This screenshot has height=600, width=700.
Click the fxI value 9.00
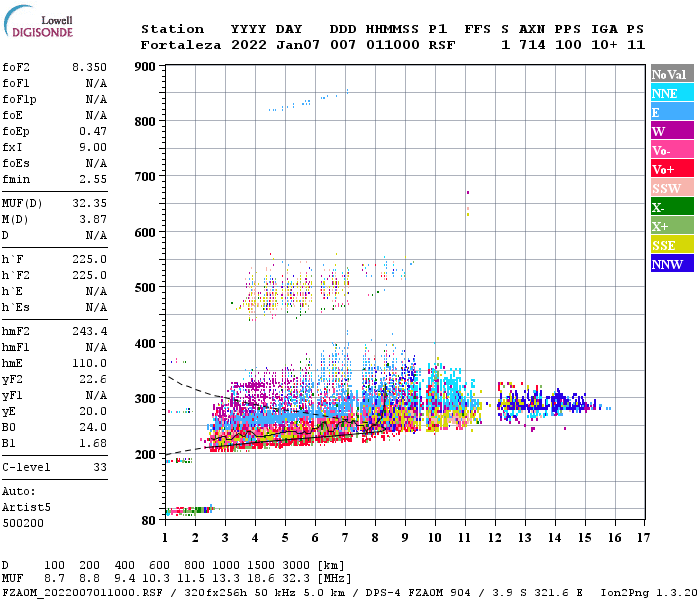pos(93,147)
